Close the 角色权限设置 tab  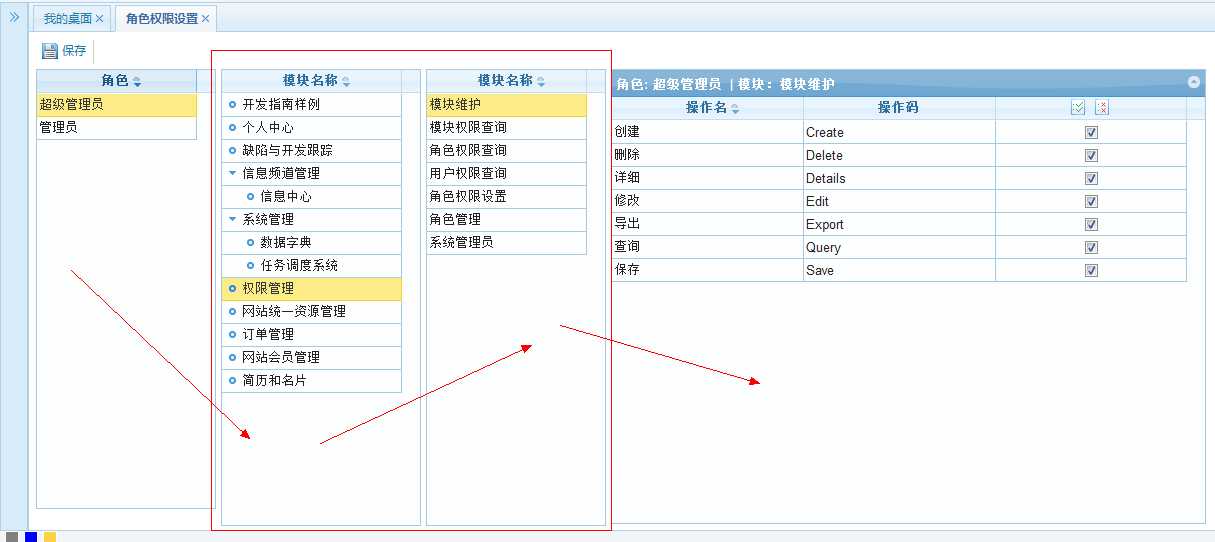point(206,19)
